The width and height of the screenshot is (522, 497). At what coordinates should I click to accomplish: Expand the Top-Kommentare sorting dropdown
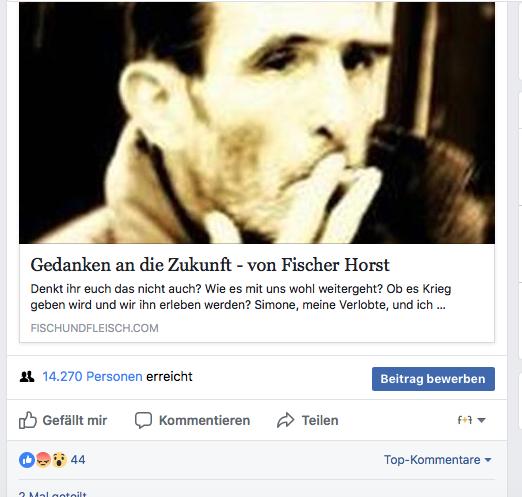click(x=438, y=460)
